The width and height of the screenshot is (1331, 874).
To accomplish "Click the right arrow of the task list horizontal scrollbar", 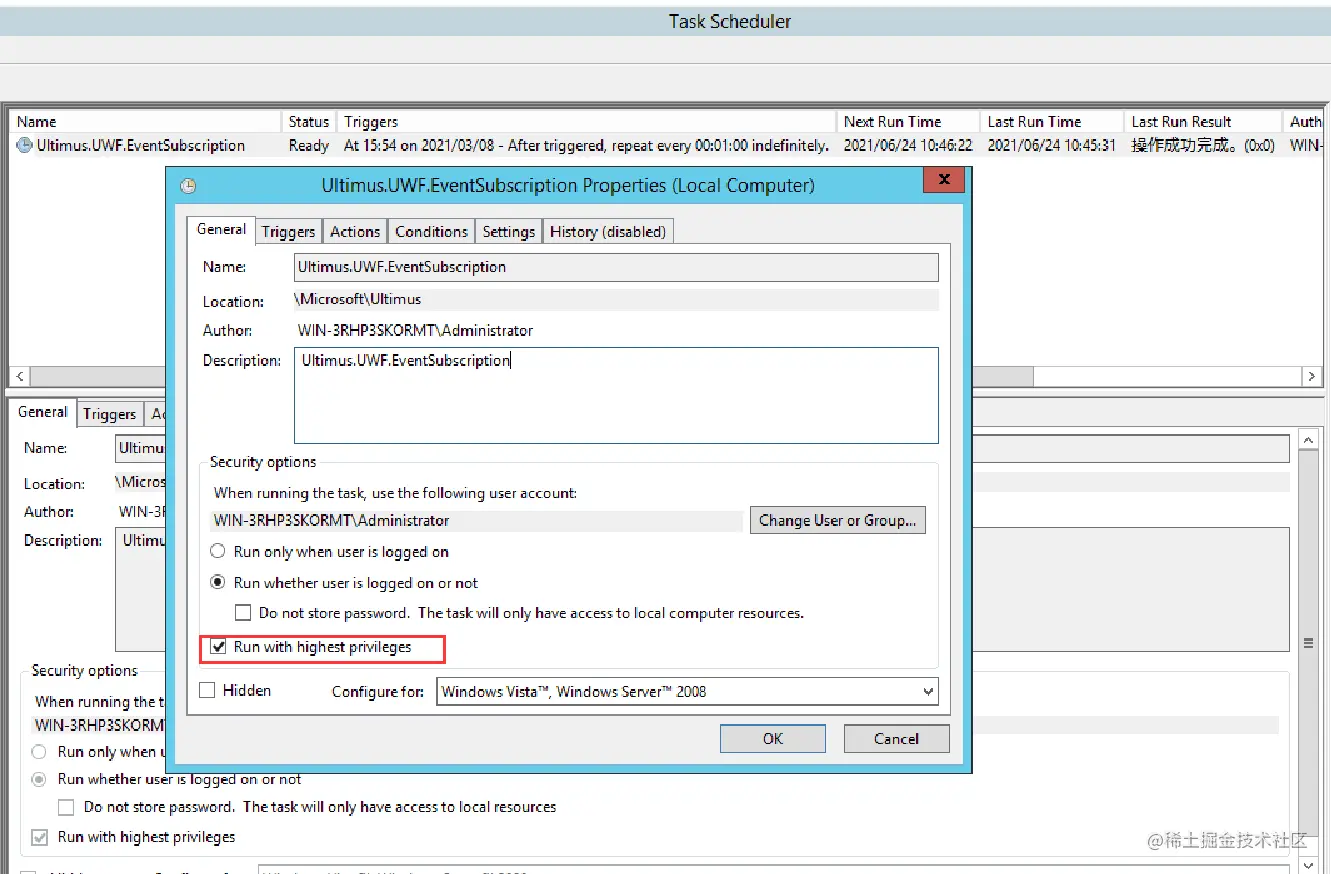I will (x=1311, y=376).
